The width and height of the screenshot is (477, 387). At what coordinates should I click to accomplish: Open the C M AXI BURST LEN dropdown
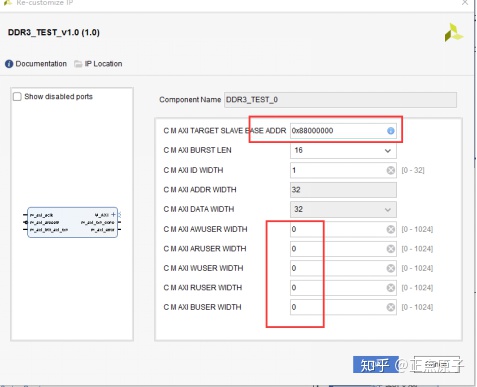coord(343,150)
